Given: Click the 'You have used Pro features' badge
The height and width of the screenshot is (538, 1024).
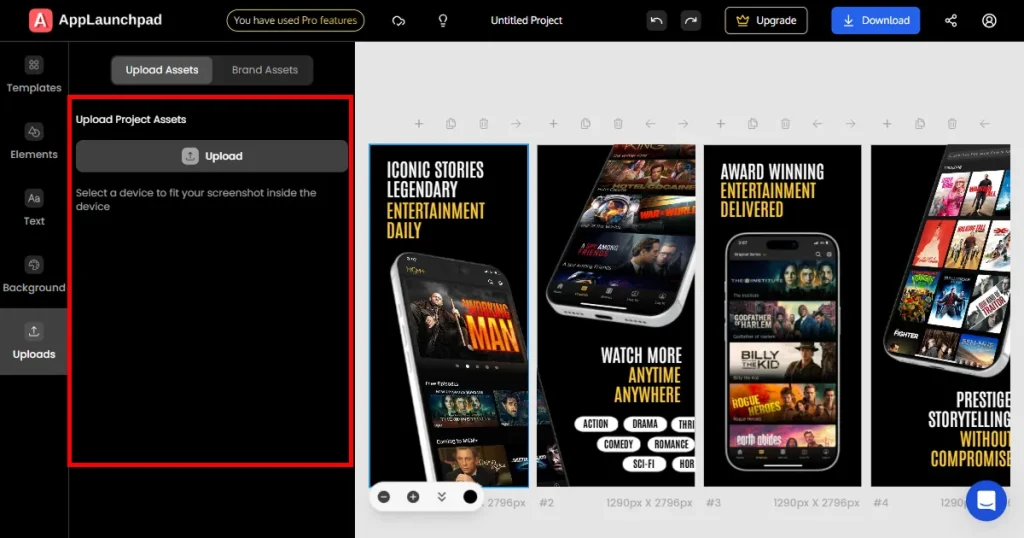Looking at the screenshot, I should (295, 20).
